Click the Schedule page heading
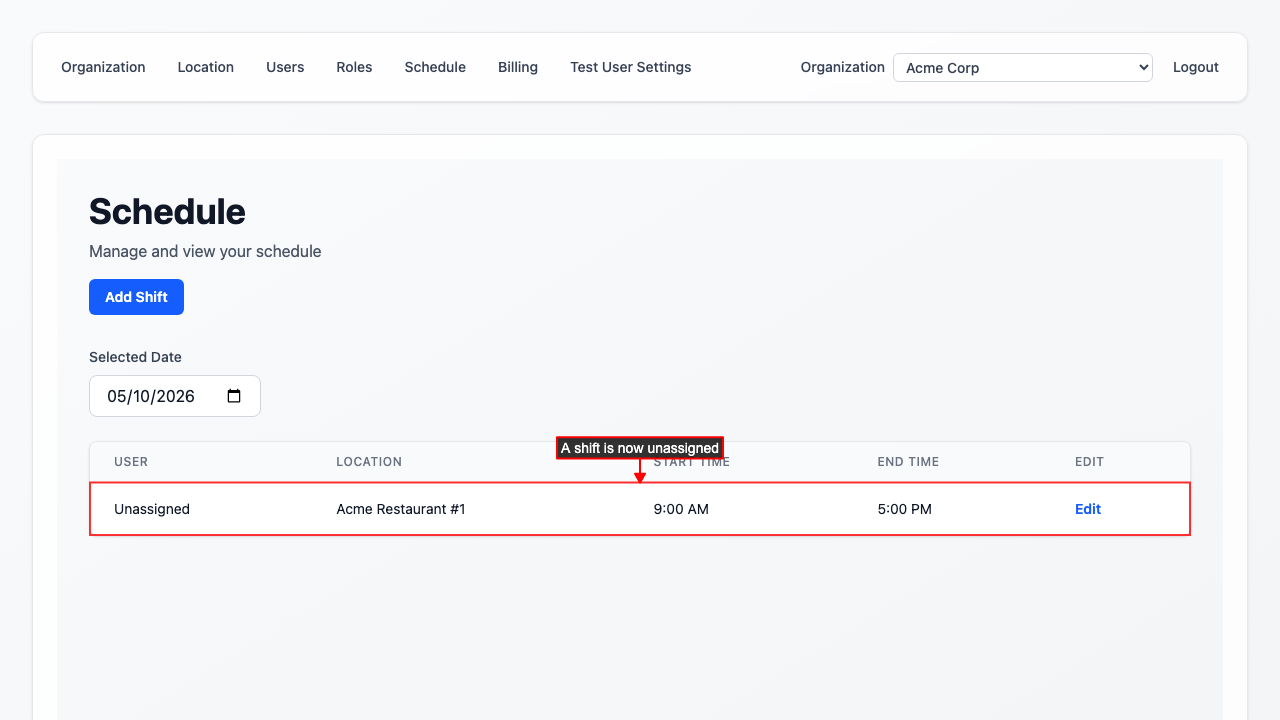 pos(167,211)
